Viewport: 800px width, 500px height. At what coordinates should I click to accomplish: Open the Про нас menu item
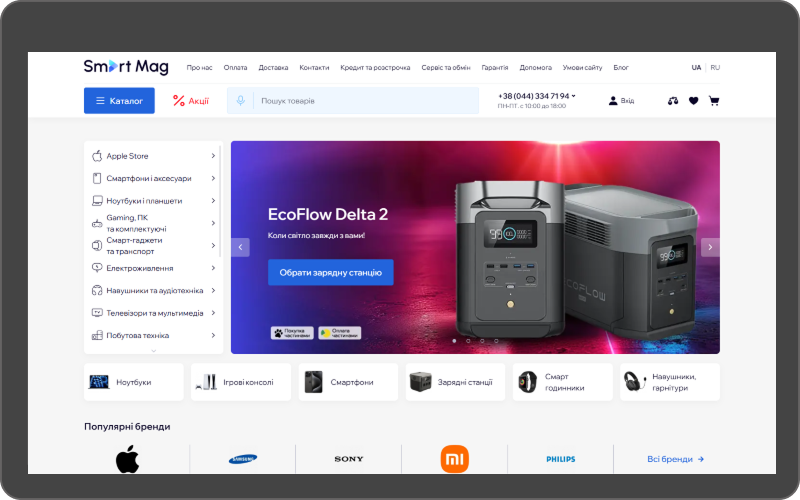pos(199,67)
